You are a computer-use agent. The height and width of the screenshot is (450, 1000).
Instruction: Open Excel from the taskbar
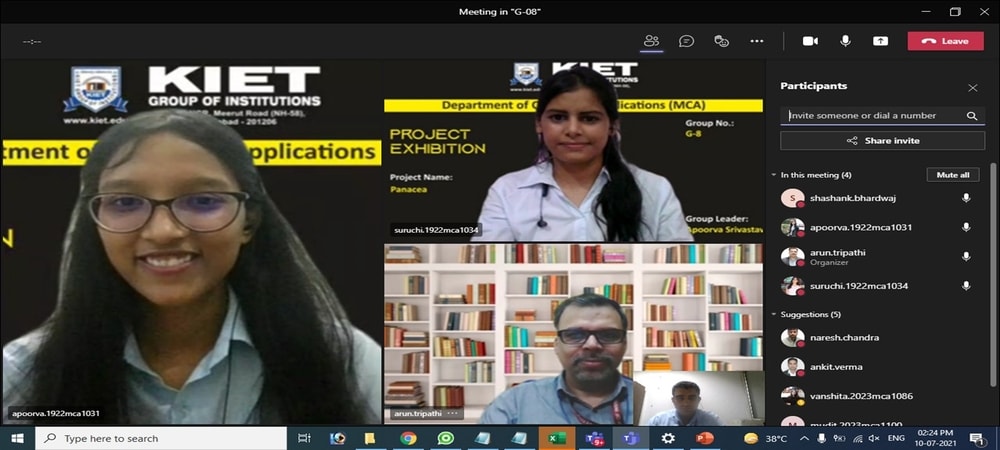point(555,438)
